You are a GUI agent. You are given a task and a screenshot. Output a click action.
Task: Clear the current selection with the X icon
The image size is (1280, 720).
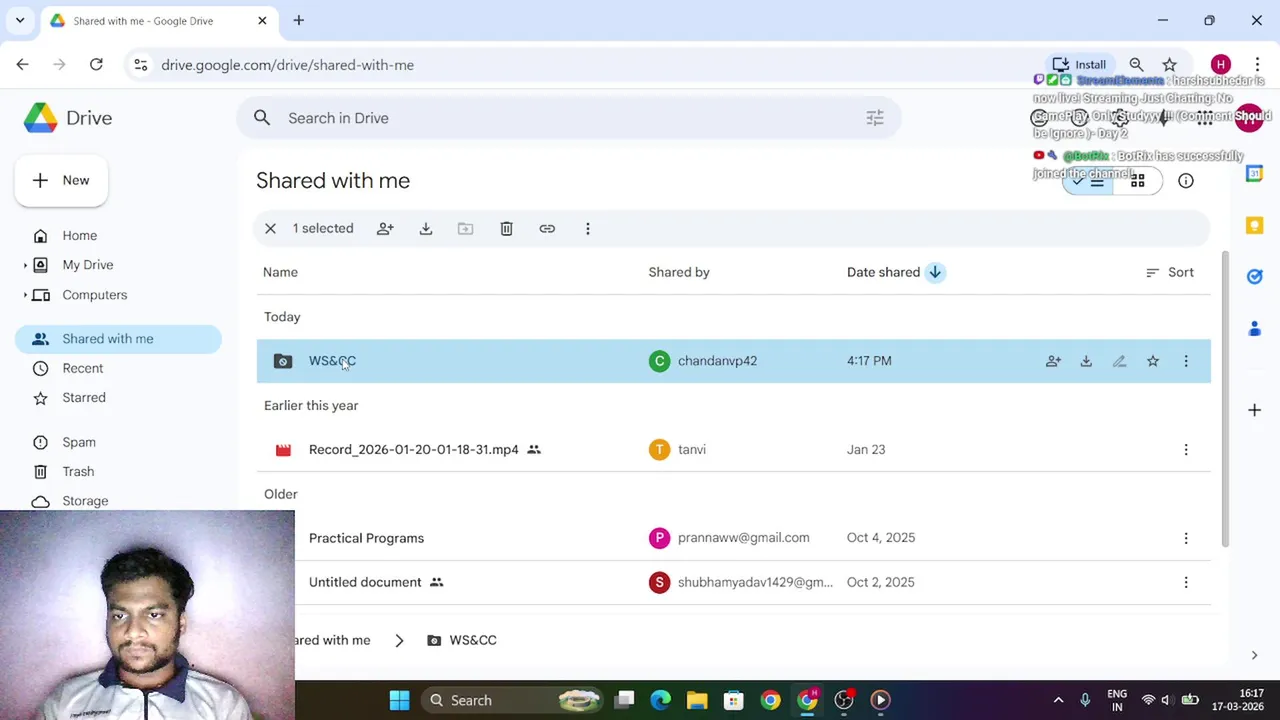click(270, 229)
